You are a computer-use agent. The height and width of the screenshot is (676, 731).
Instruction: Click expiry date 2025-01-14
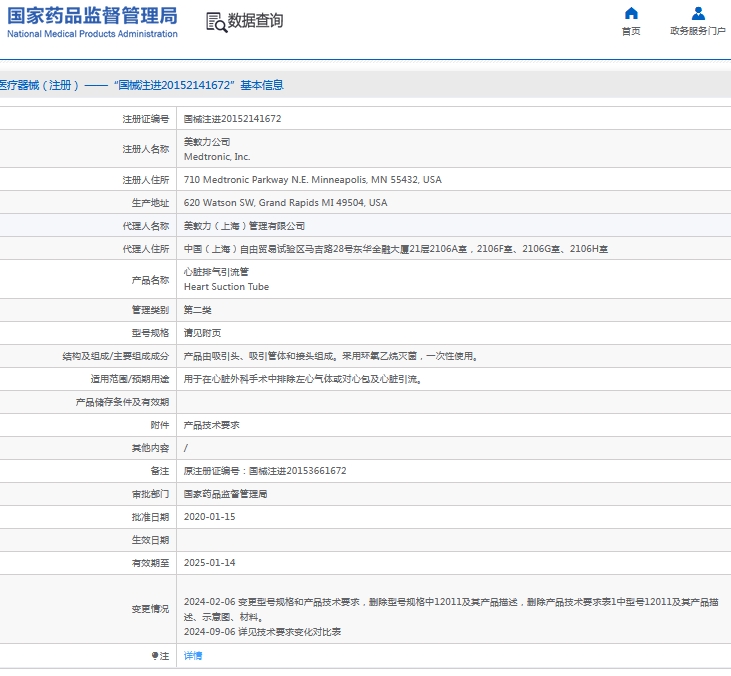click(x=209, y=563)
